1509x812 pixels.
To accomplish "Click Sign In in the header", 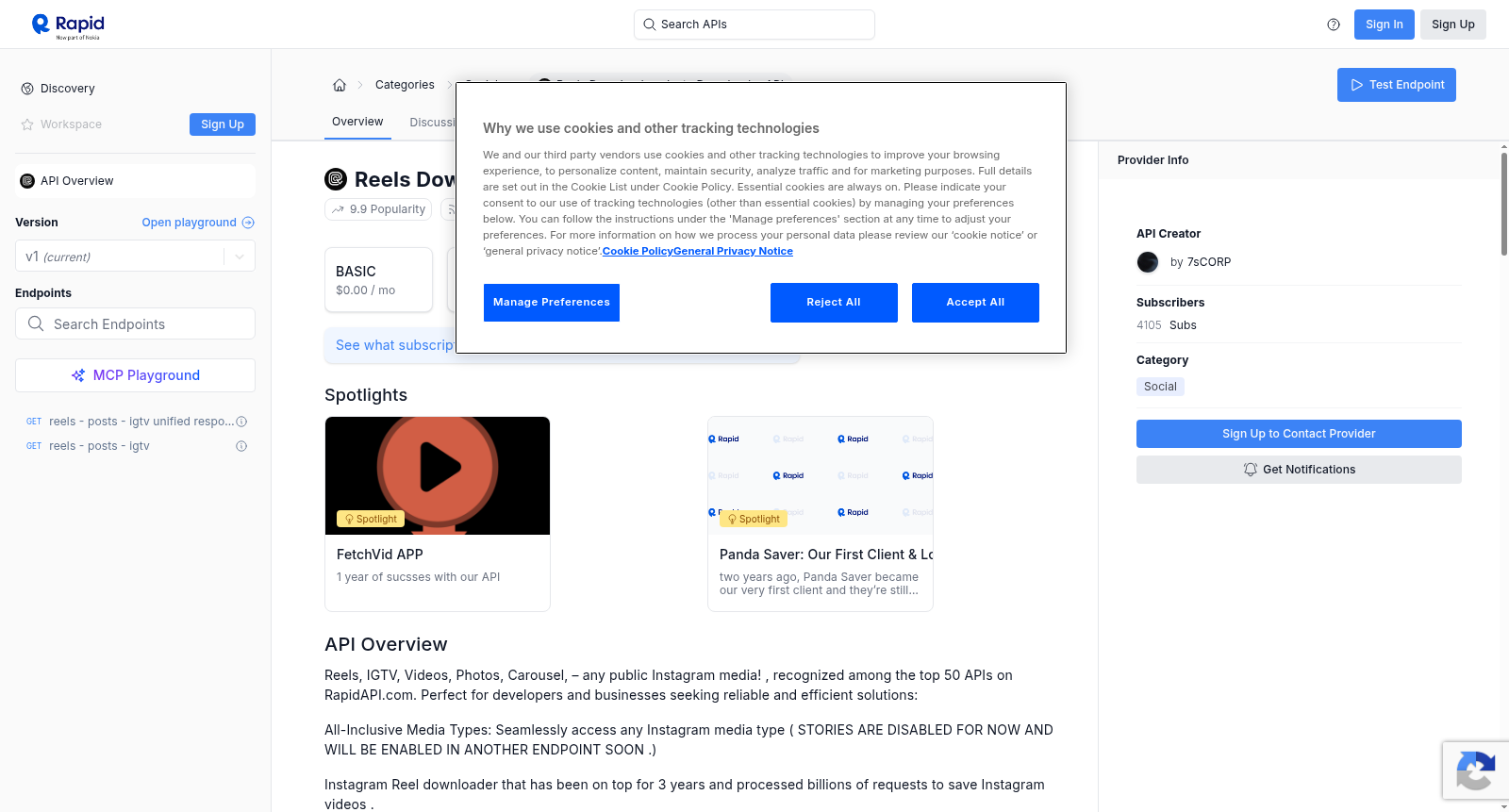I will pyautogui.click(x=1385, y=25).
